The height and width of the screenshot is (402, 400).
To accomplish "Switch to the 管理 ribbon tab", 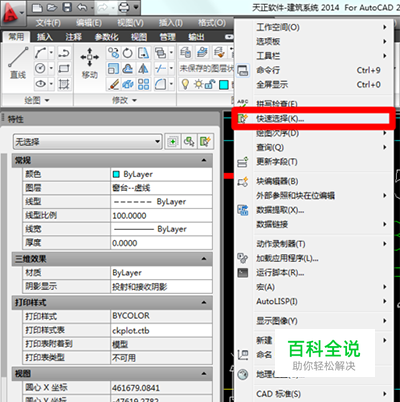I will coord(167,37).
